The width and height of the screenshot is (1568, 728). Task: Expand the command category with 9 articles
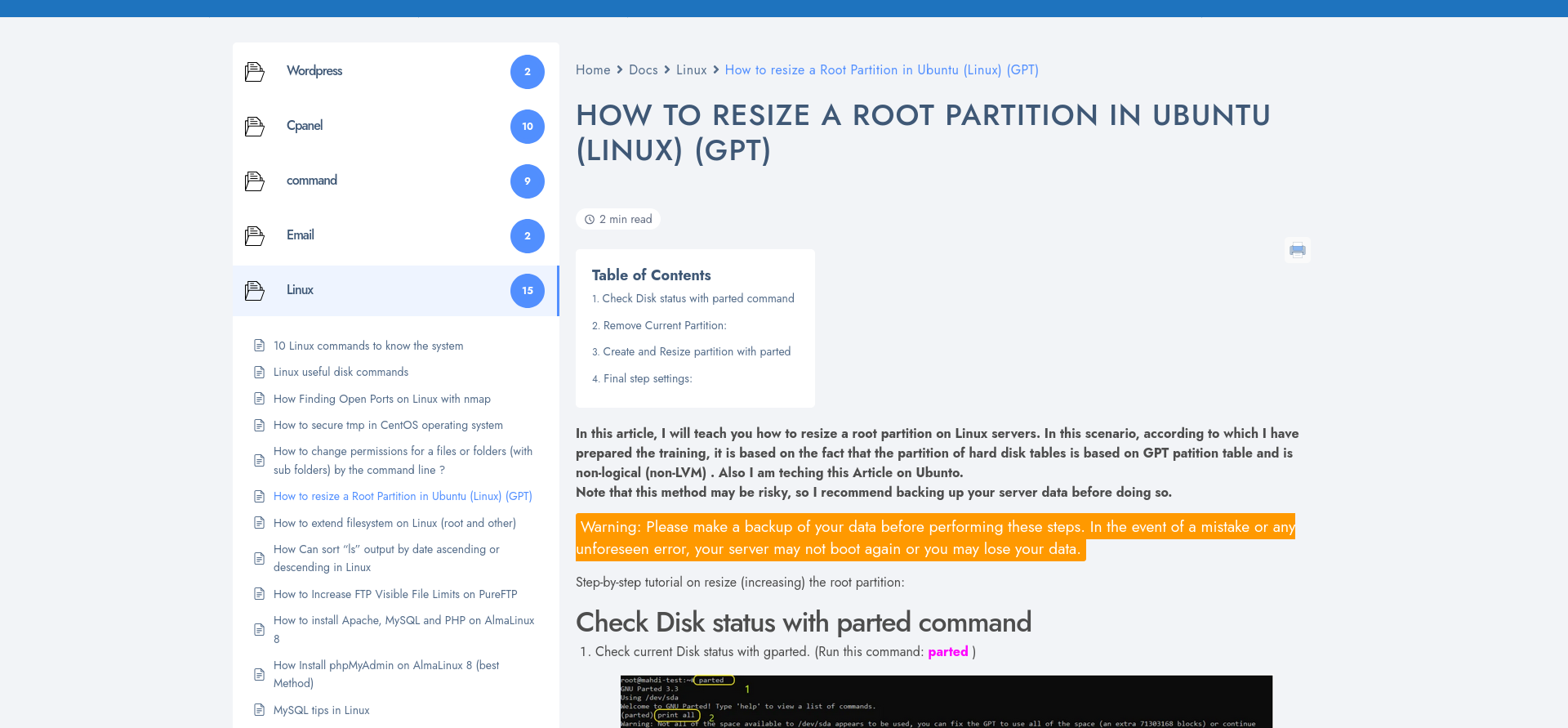(528, 181)
